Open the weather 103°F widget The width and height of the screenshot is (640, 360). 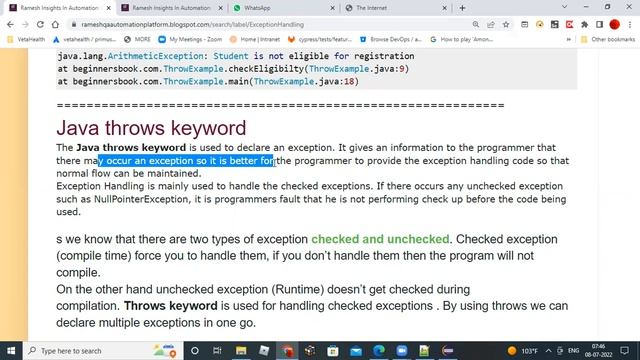(522, 351)
